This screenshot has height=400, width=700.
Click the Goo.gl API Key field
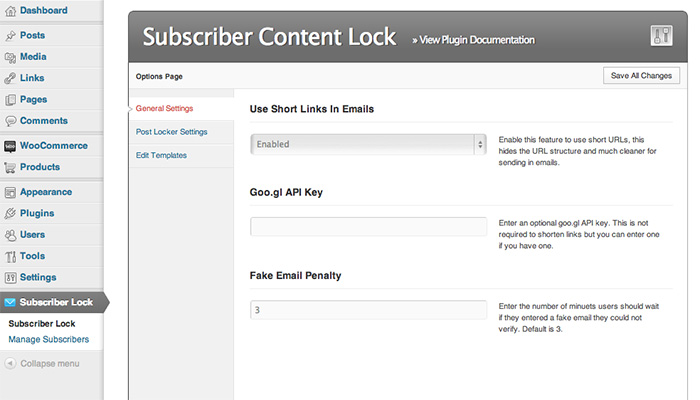click(368, 226)
